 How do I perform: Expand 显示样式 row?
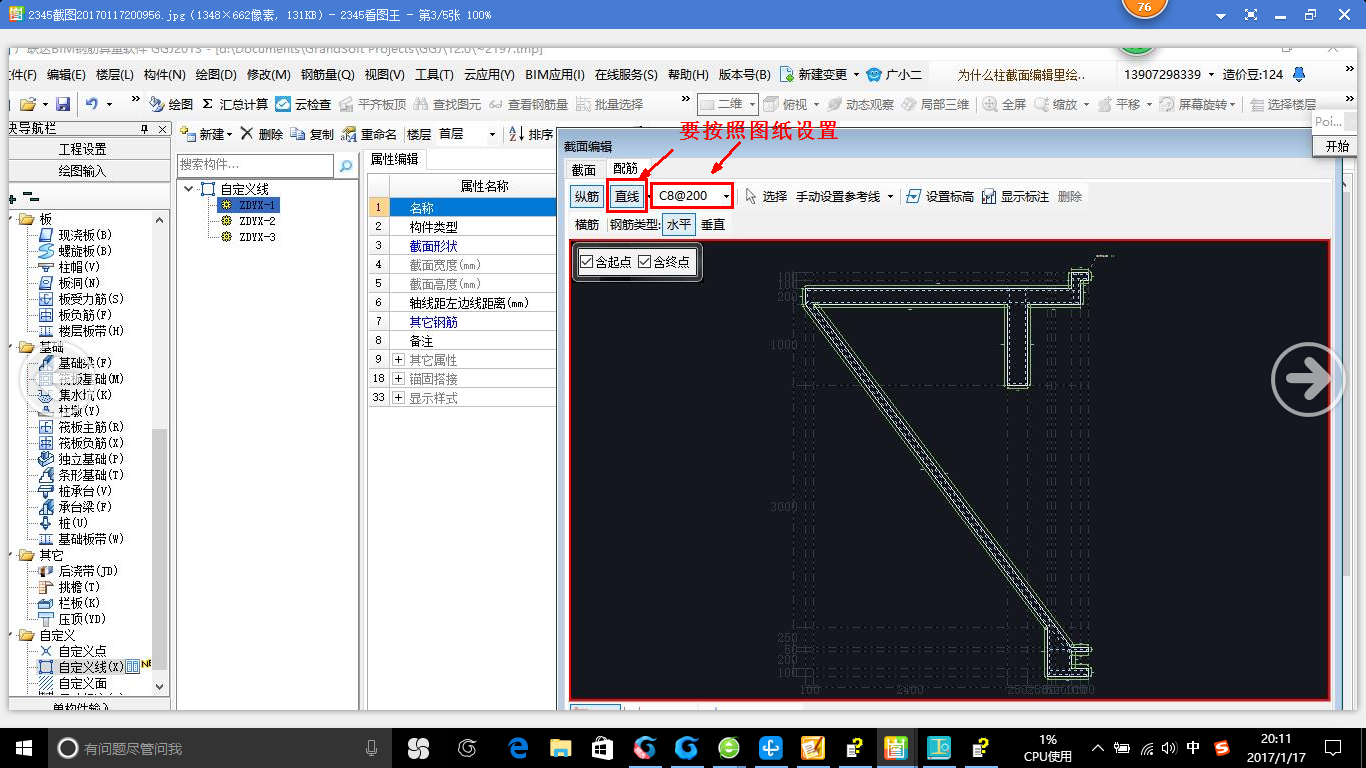399,397
